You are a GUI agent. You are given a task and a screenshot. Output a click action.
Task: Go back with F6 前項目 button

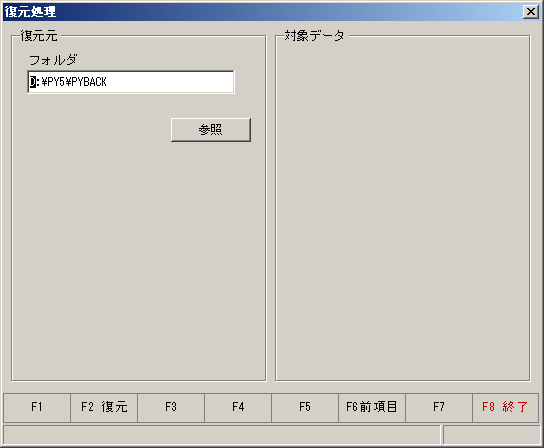372,407
